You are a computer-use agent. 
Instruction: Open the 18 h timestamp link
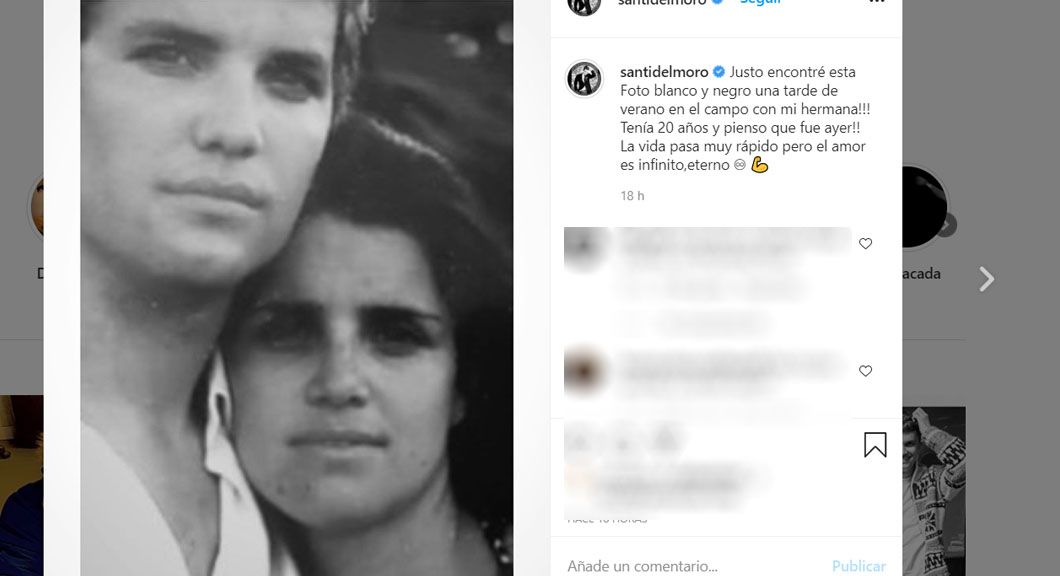click(632, 196)
